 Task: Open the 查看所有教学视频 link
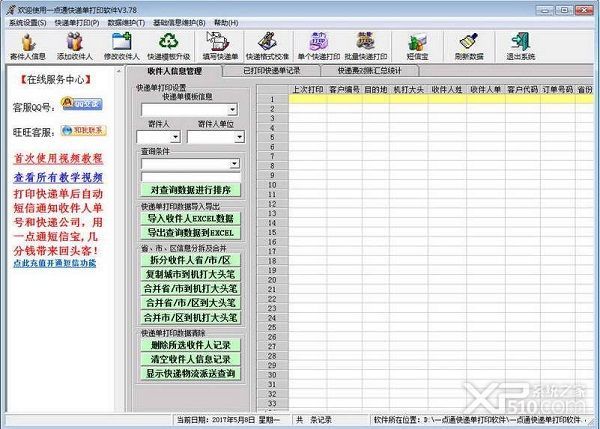pyautogui.click(x=58, y=177)
